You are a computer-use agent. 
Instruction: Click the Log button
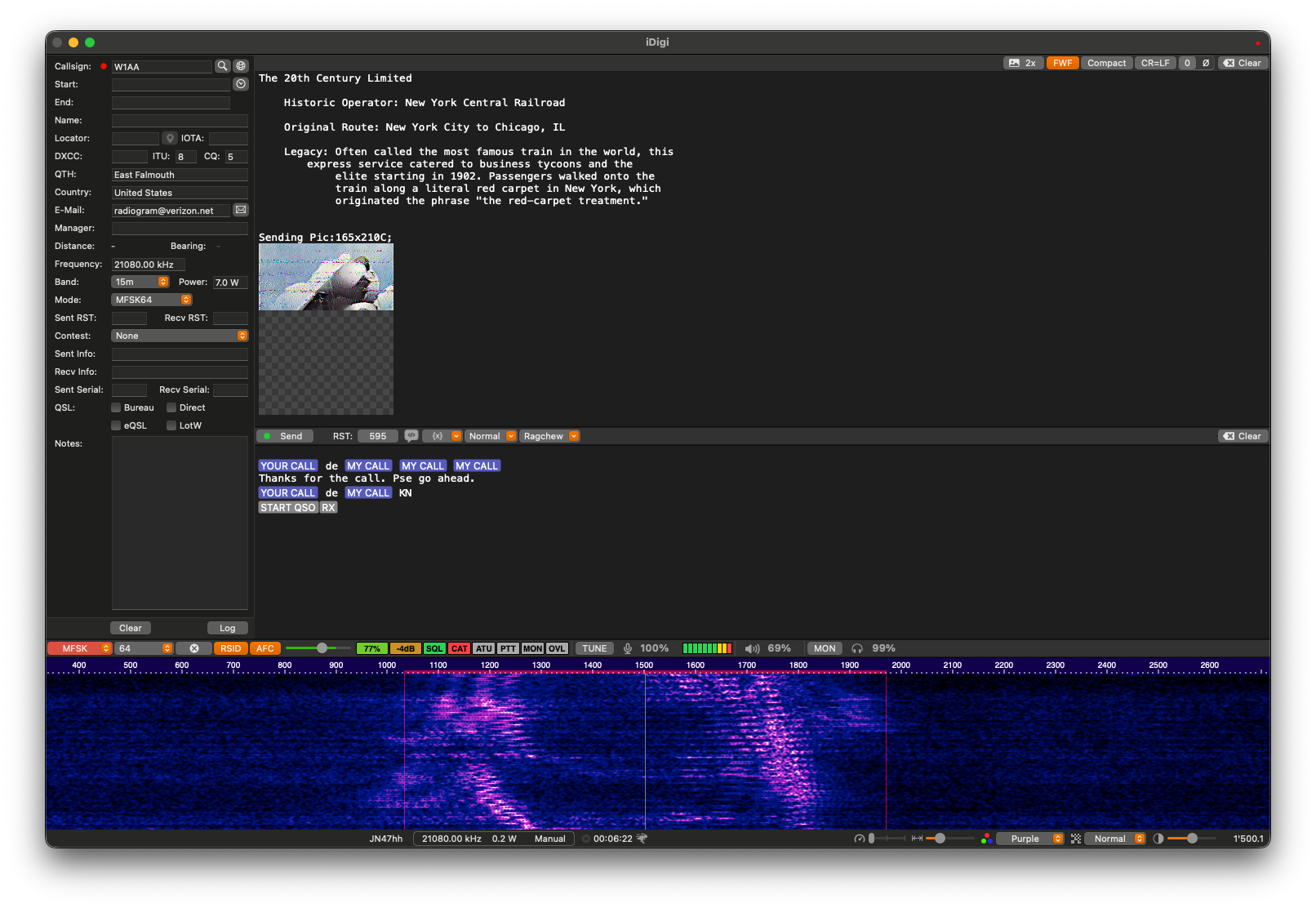(227, 628)
